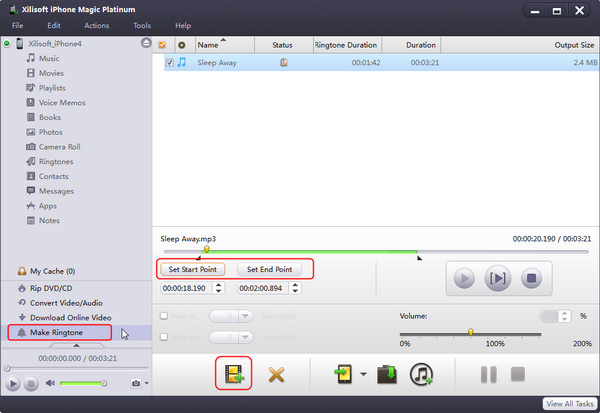Open the Tools menu
The height and width of the screenshot is (413, 600).
142,25
